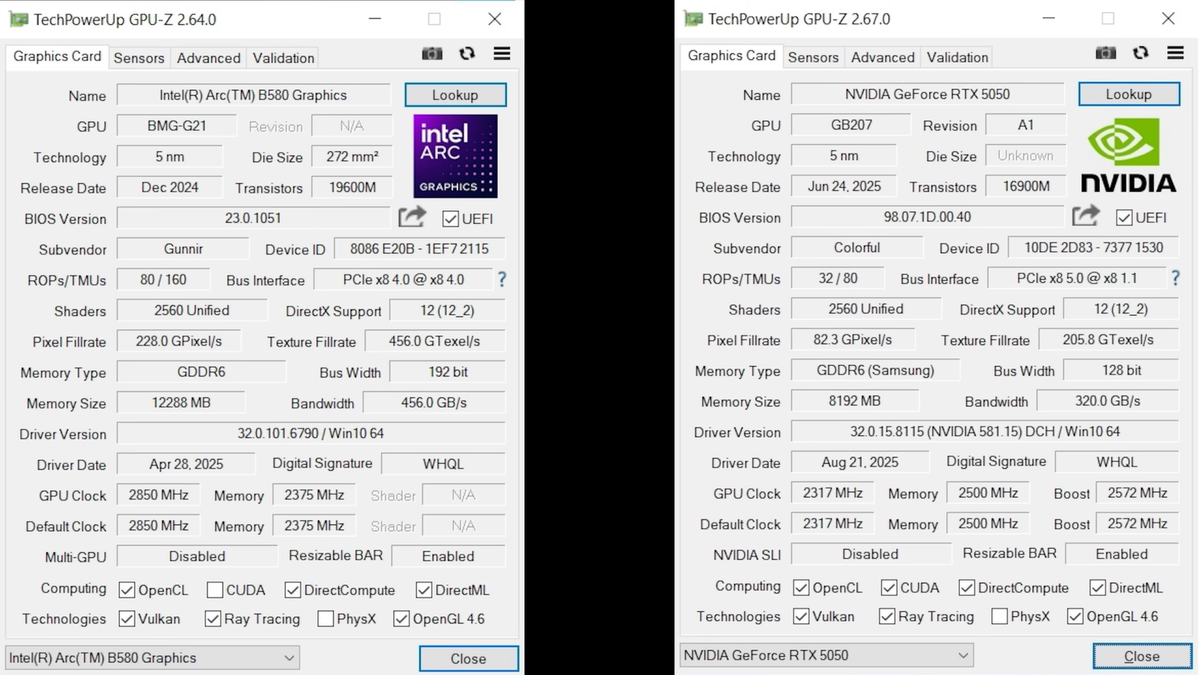Screen dimensions: 1200x675
Task: Click the screenshot camera icon in GPU-Z 2.67.0
Action: coord(1106,53)
